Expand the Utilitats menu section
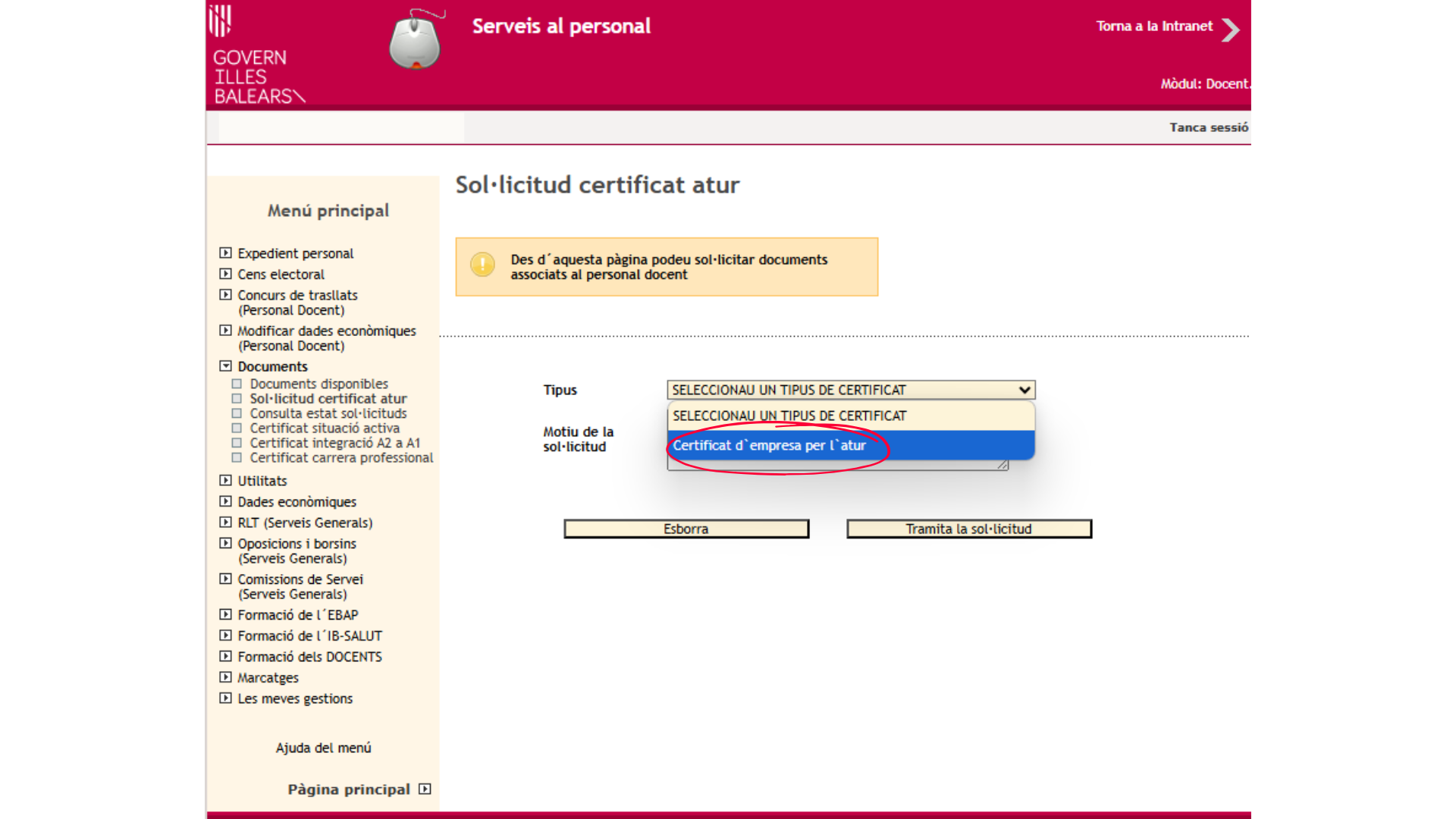 click(225, 480)
